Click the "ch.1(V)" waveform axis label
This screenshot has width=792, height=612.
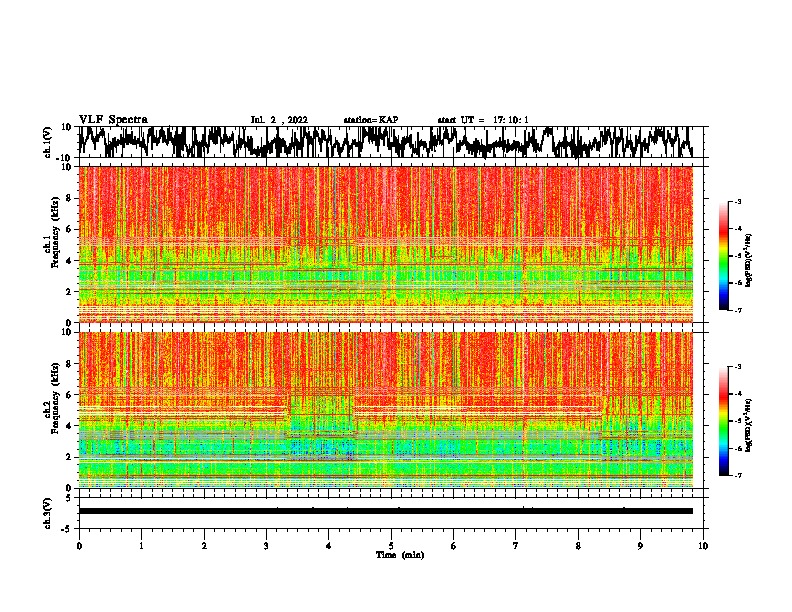click(x=48, y=142)
